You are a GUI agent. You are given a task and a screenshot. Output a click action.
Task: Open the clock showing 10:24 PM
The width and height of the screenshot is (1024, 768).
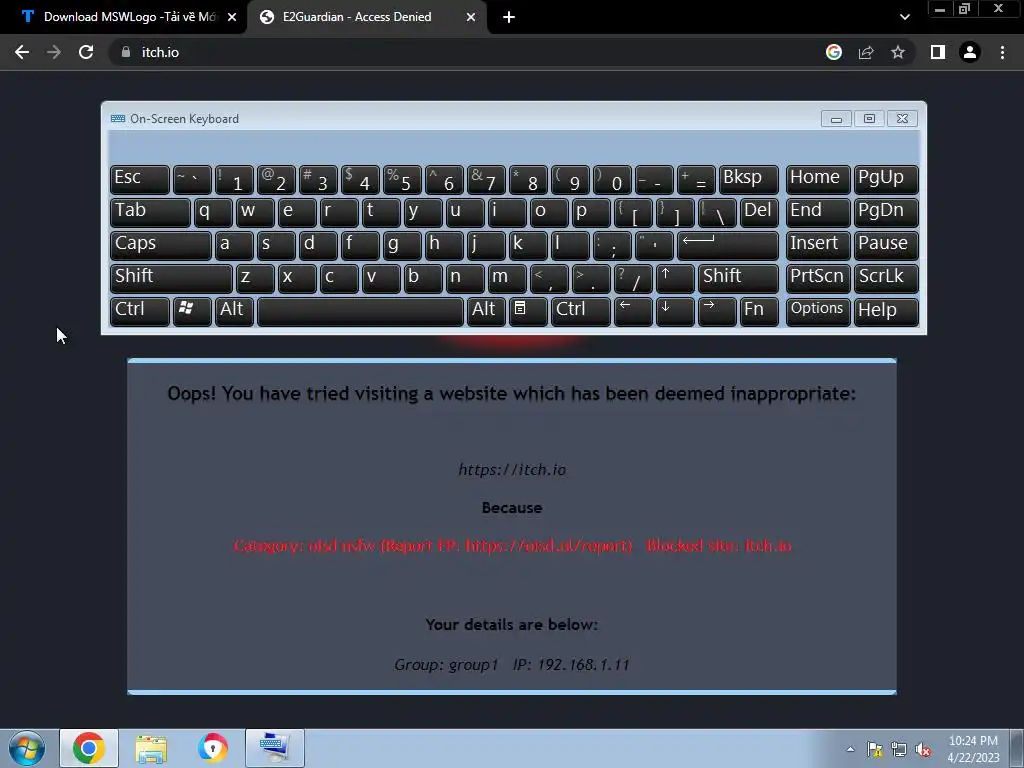pyautogui.click(x=973, y=749)
